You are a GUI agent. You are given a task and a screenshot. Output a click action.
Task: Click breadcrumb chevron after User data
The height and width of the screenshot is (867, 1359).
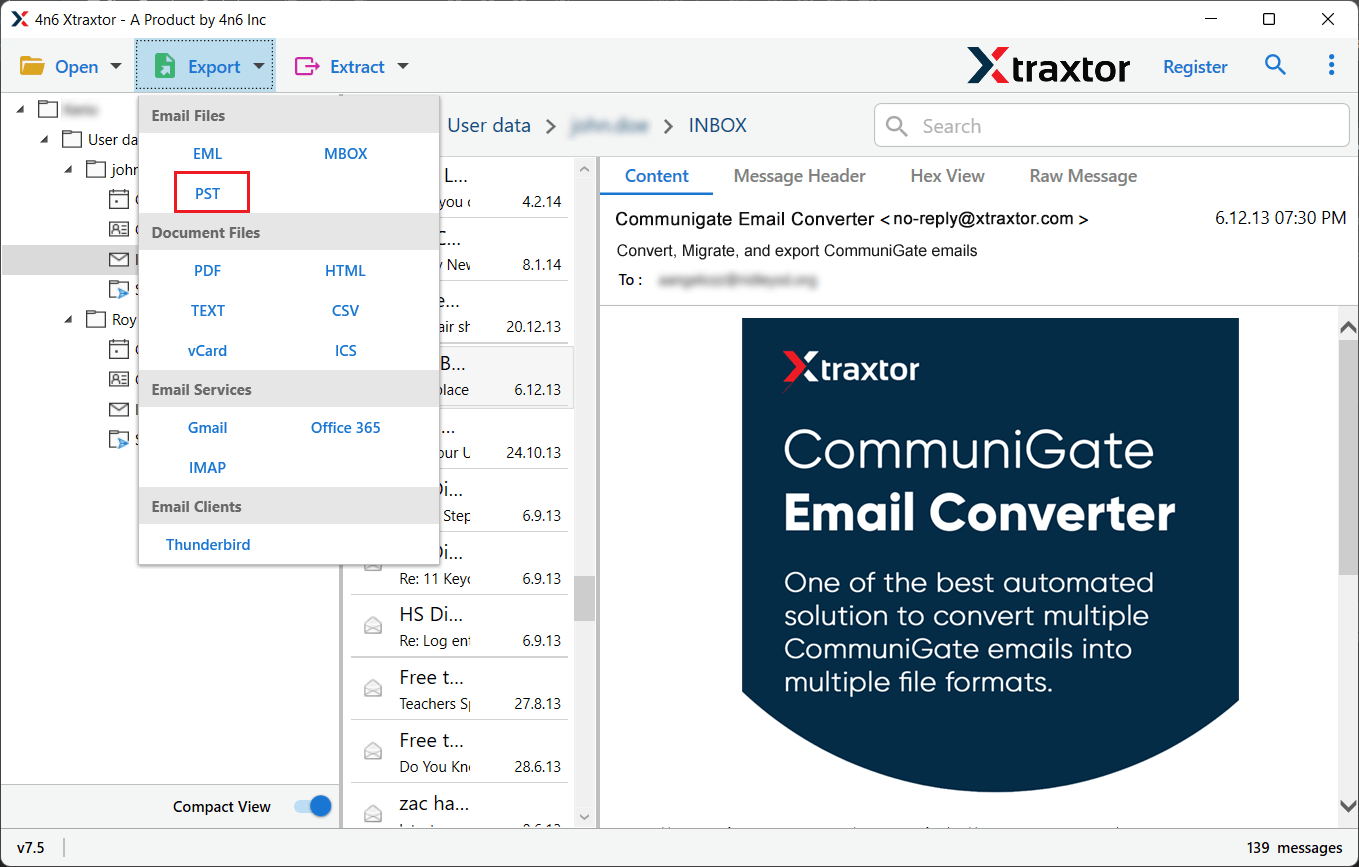tap(550, 126)
